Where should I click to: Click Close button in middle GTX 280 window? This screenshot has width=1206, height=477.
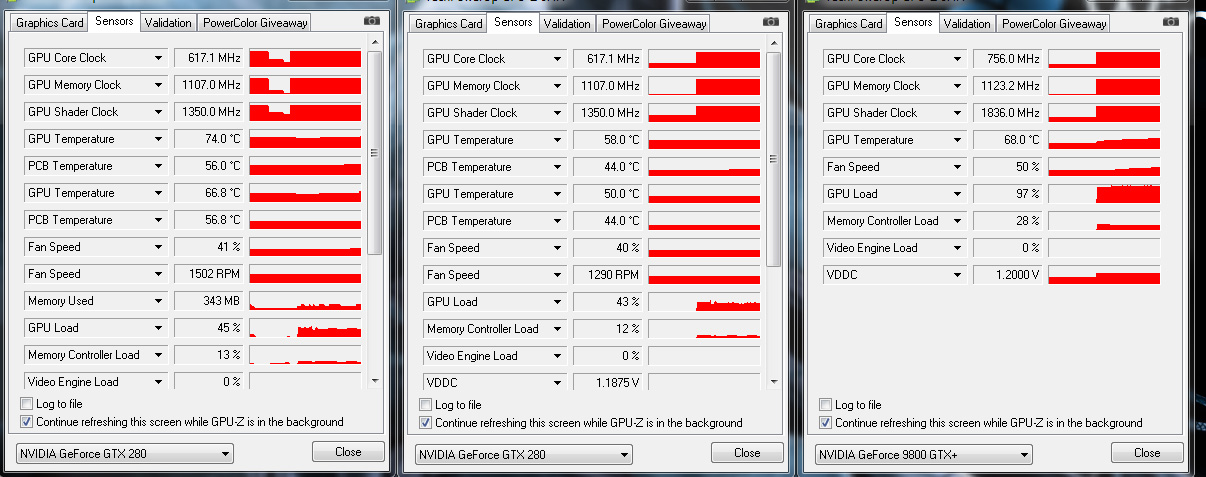coord(747,453)
